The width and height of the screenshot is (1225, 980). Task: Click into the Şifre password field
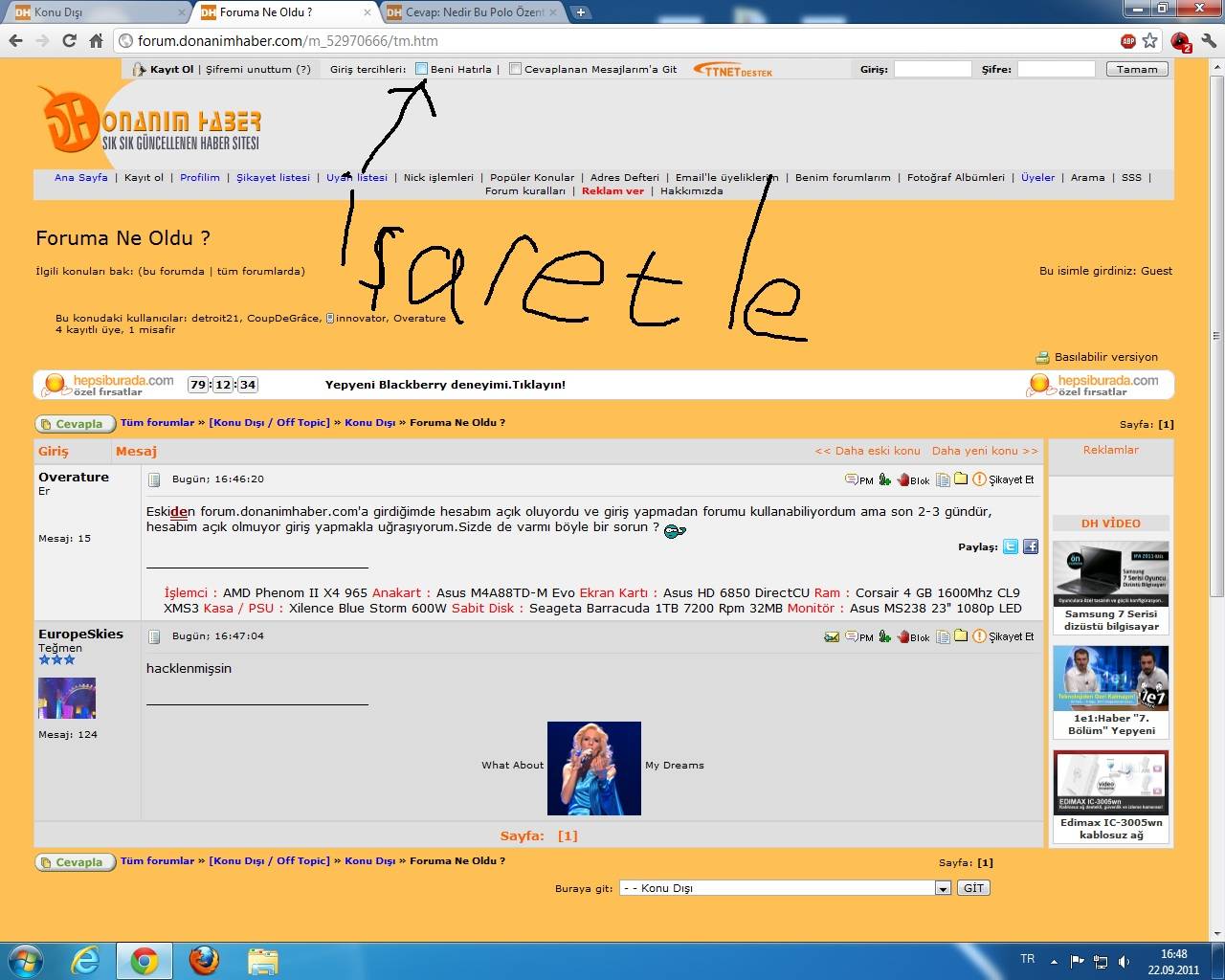(1056, 69)
